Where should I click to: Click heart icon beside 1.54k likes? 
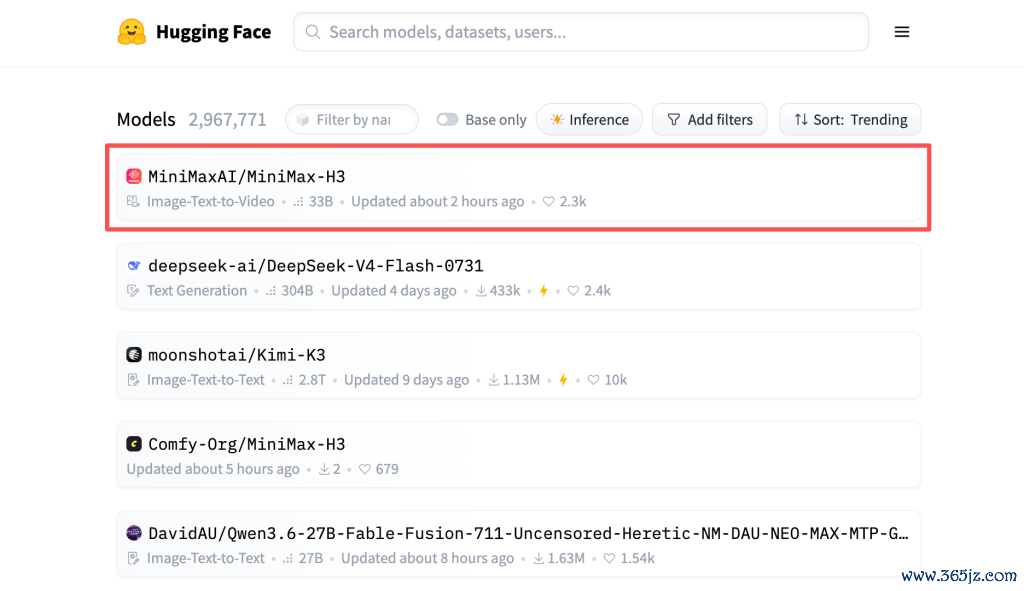609,558
